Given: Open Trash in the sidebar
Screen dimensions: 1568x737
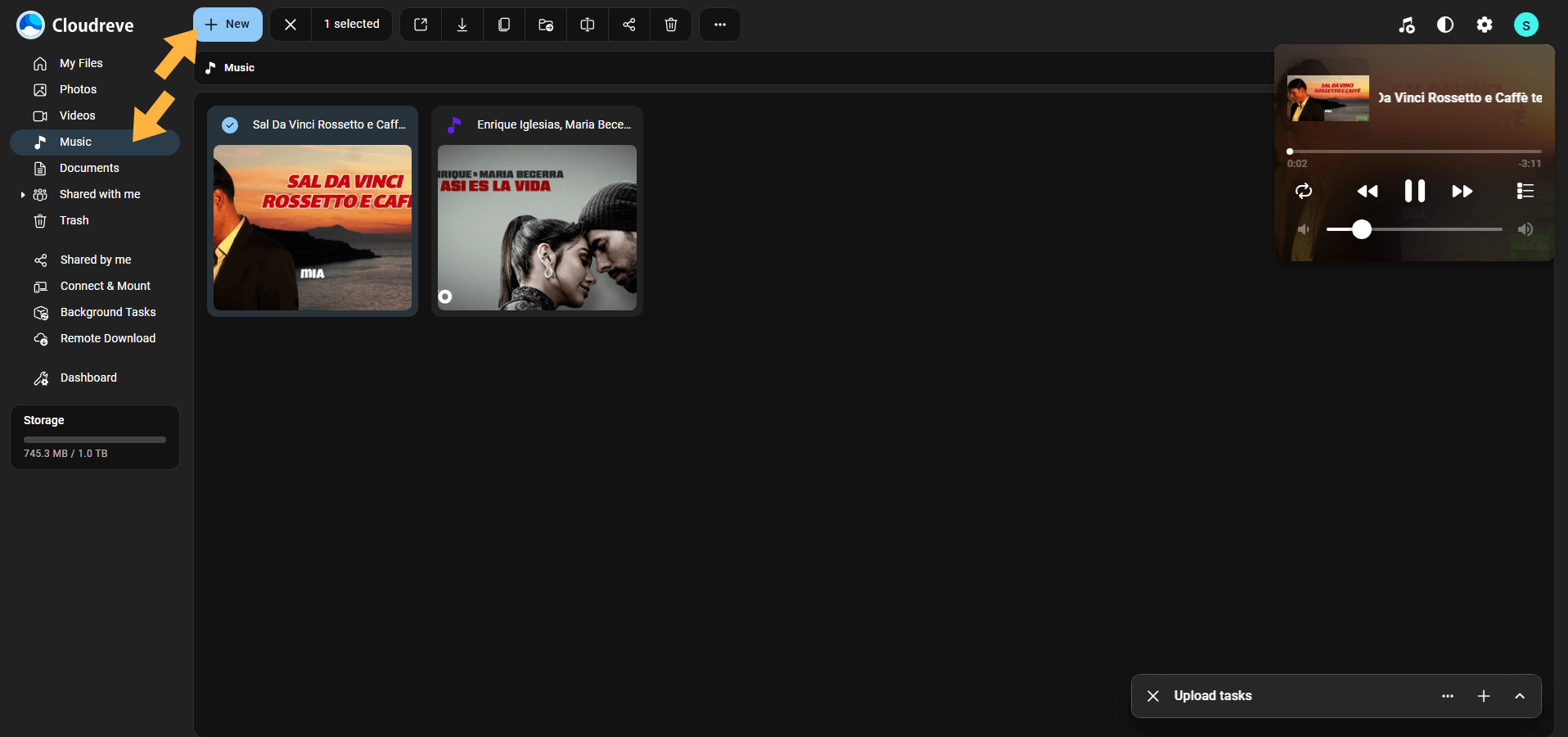Looking at the screenshot, I should 95,220.
